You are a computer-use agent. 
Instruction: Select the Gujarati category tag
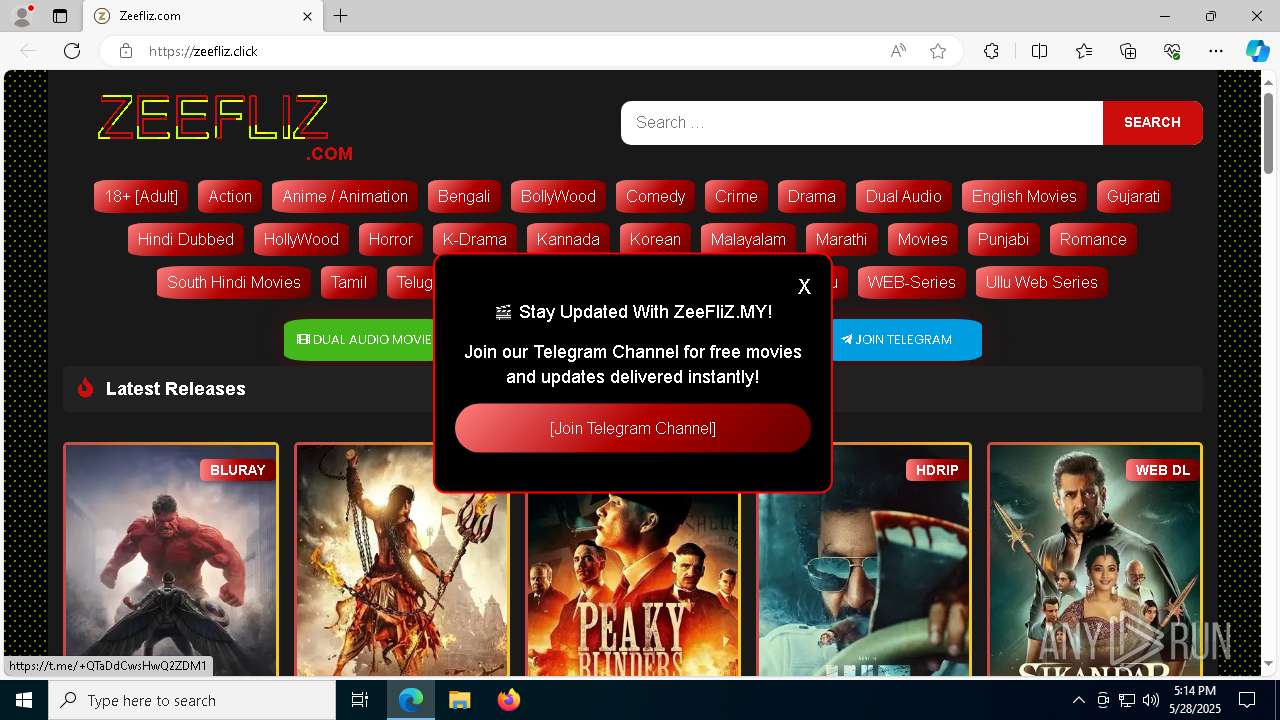tap(1133, 196)
